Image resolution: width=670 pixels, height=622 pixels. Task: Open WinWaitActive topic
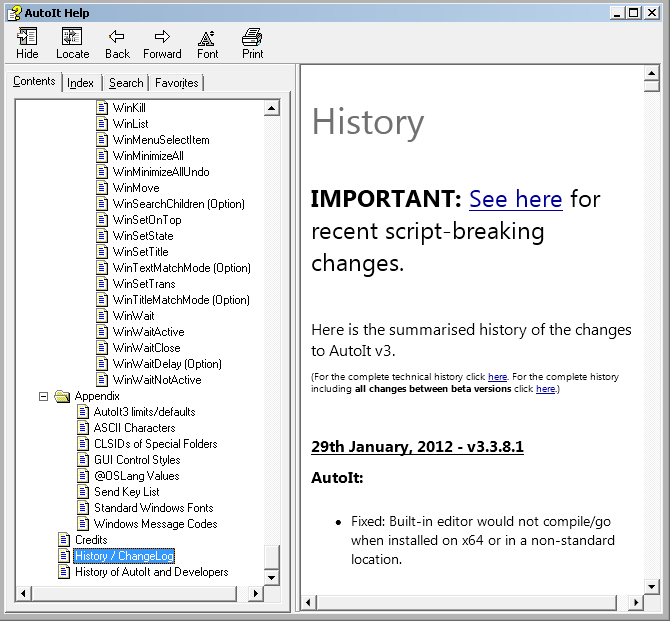[148, 332]
